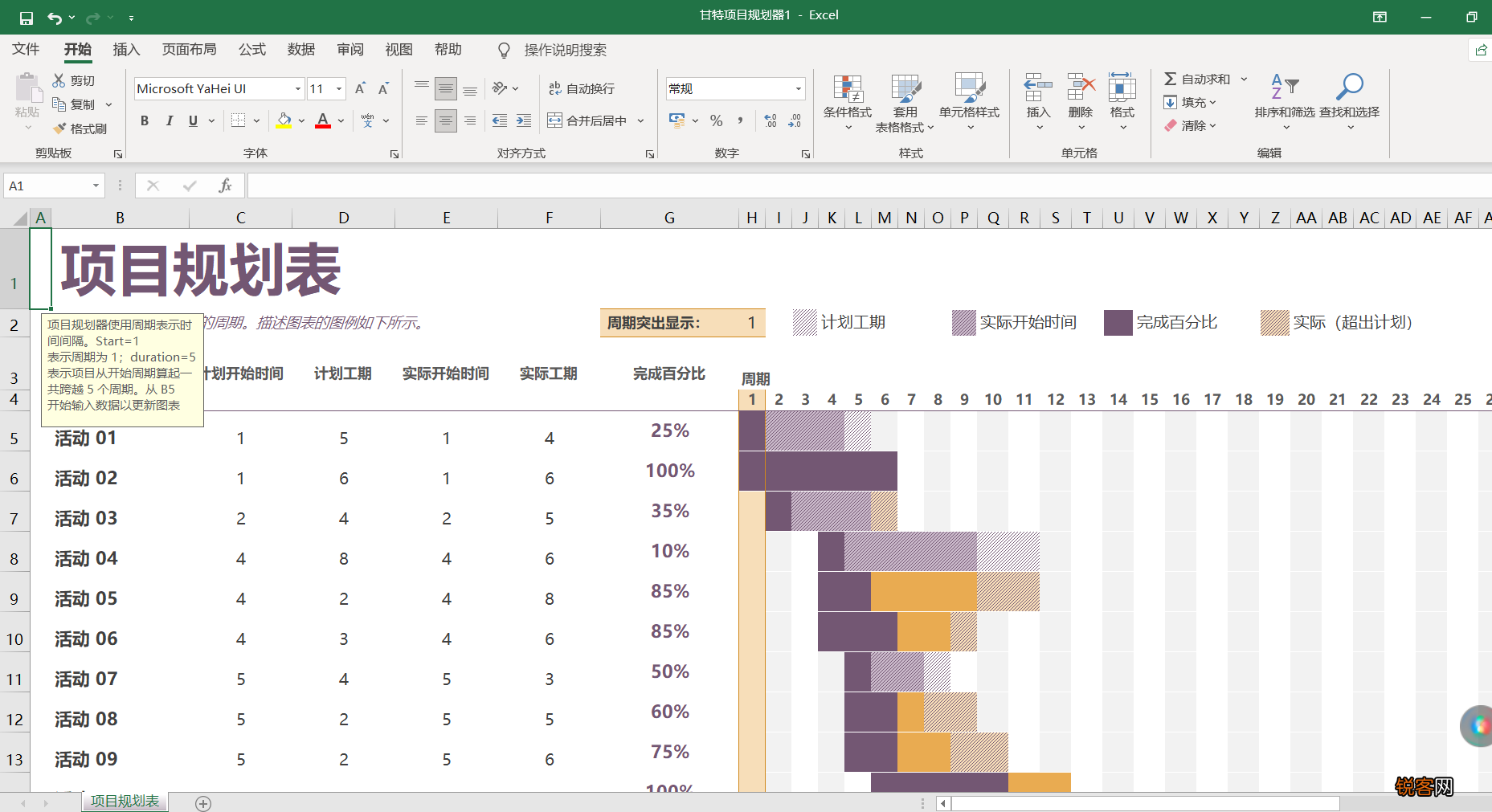
Task: Click the AutoSum (自动求和) button
Action: click(1196, 79)
